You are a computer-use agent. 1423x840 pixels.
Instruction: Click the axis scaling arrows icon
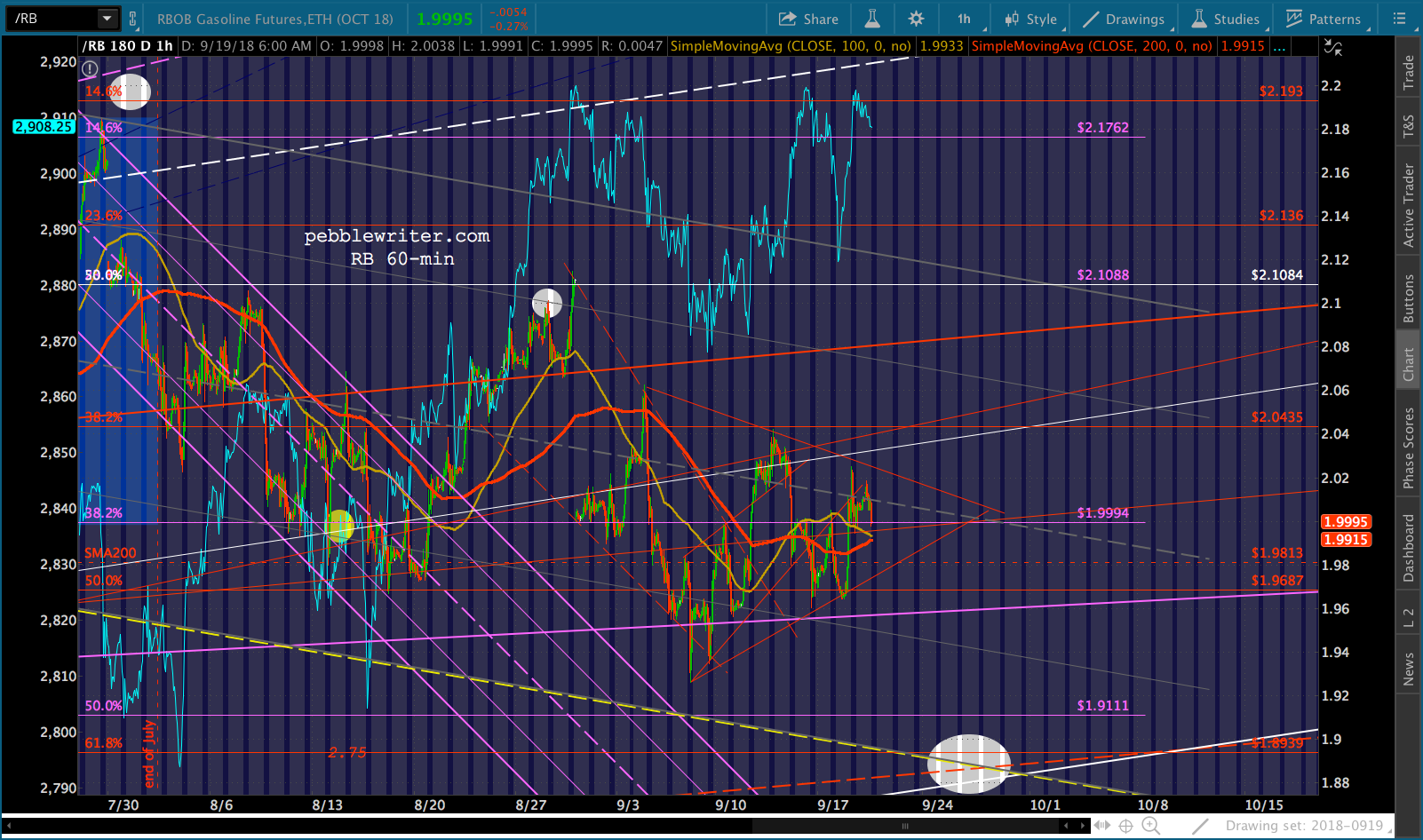[x=1333, y=48]
